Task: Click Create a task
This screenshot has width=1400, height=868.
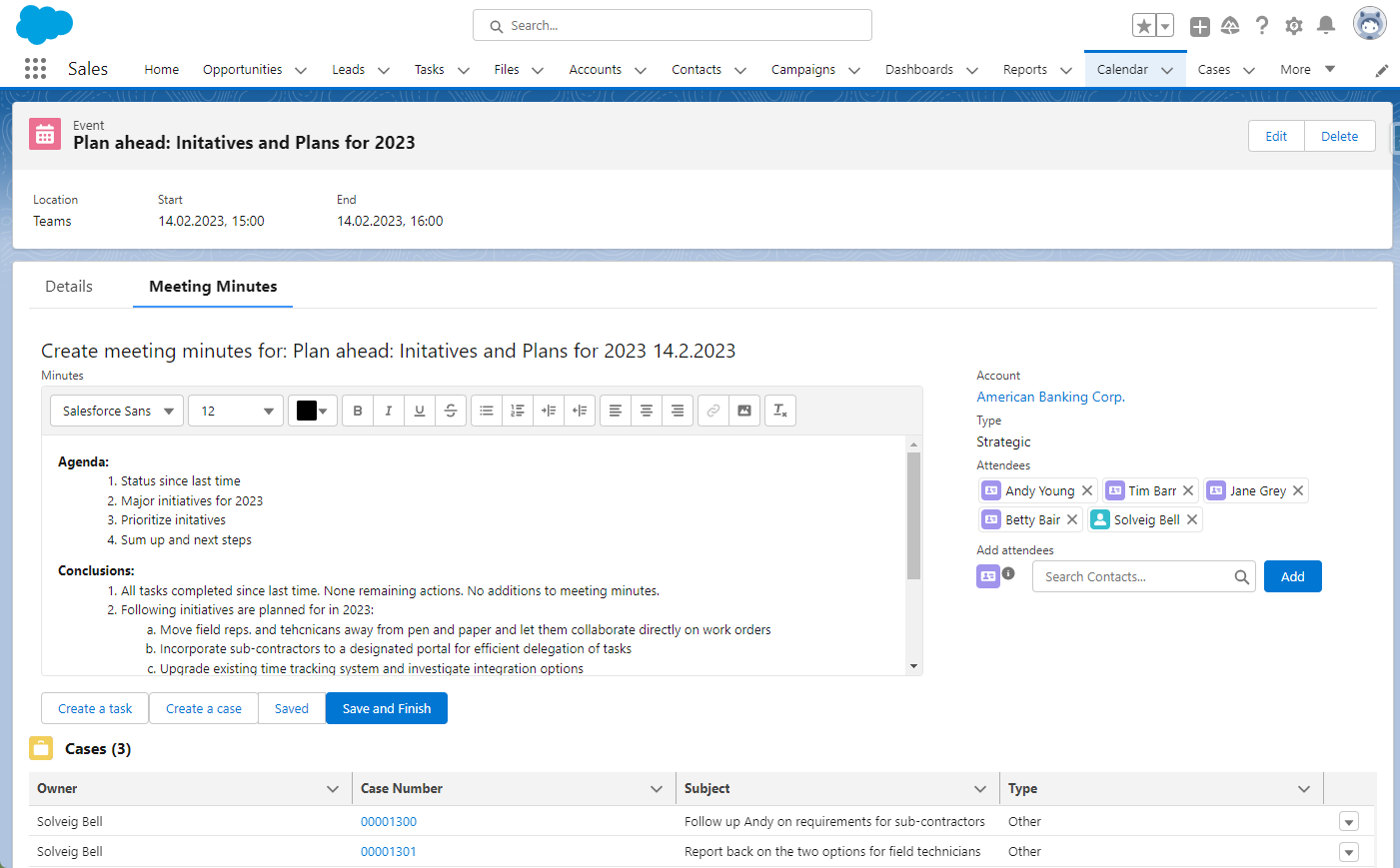Action: 95,708
